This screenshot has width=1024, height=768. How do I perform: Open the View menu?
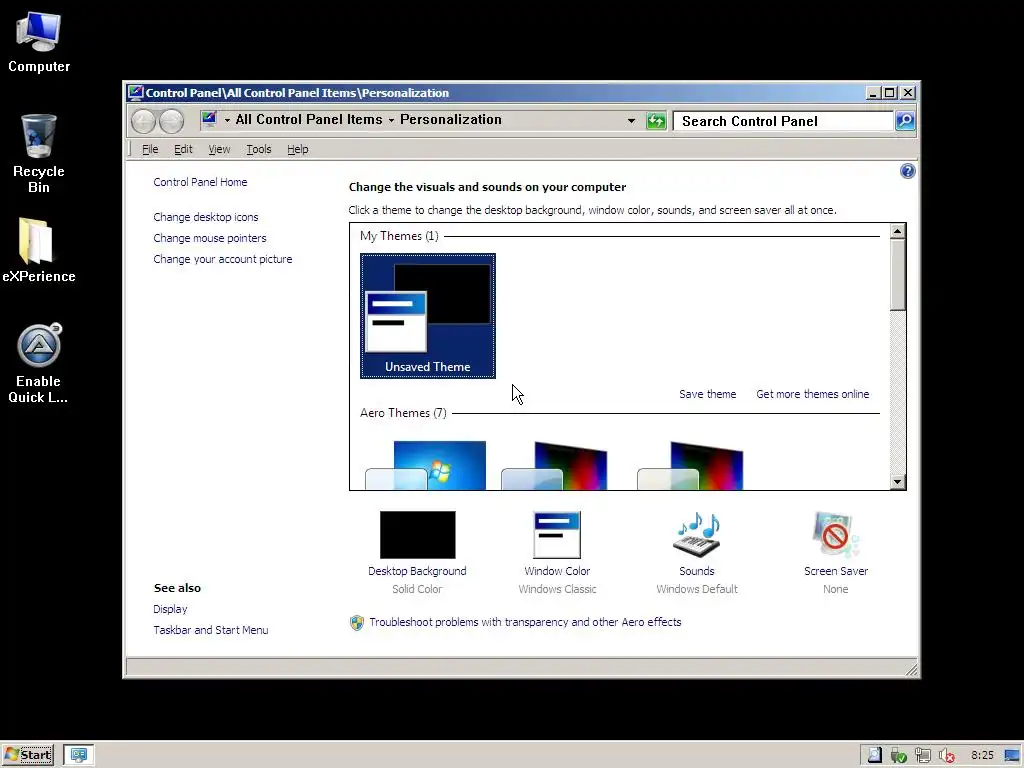point(219,150)
